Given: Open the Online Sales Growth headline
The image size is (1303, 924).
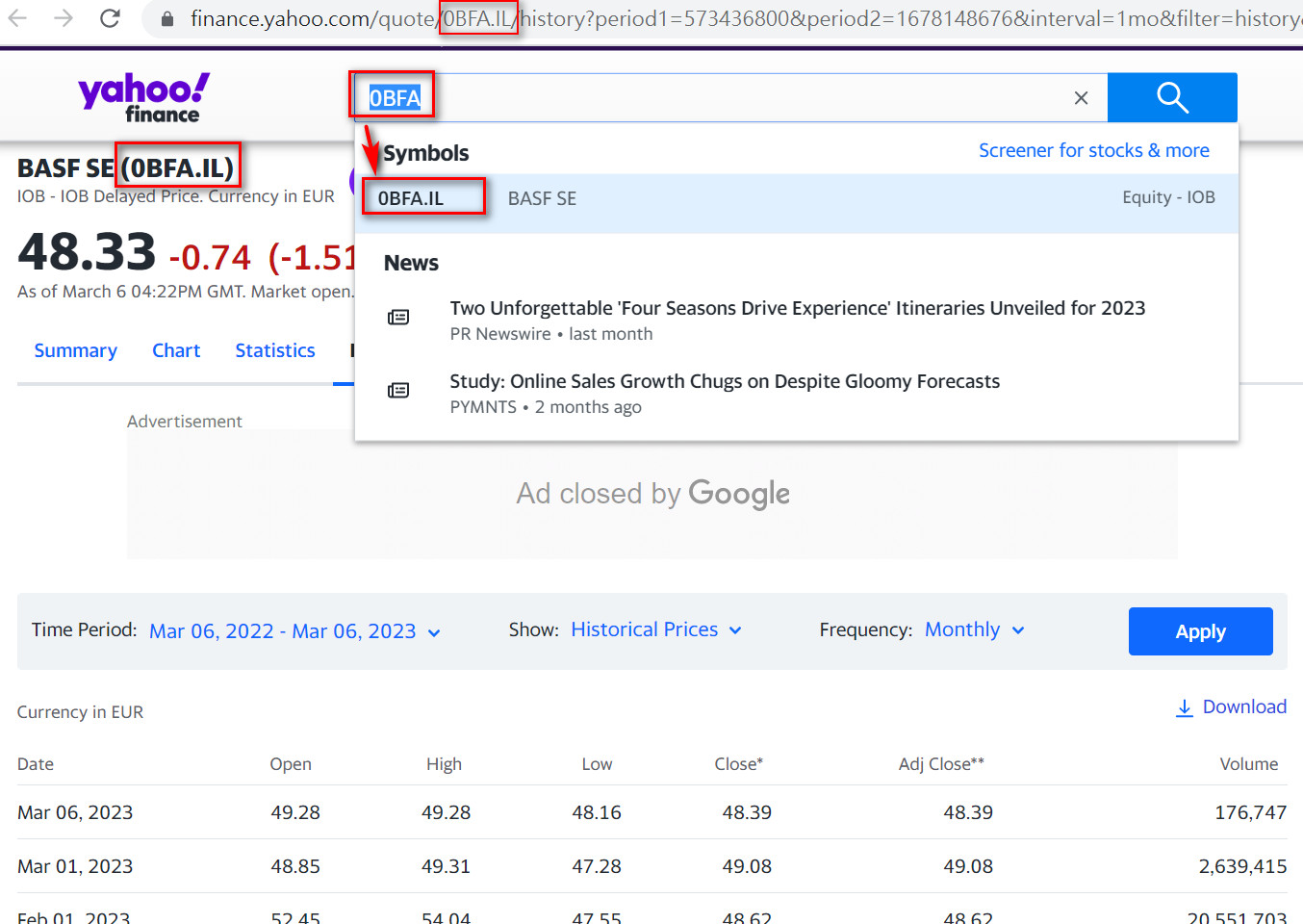Looking at the screenshot, I should (725, 381).
